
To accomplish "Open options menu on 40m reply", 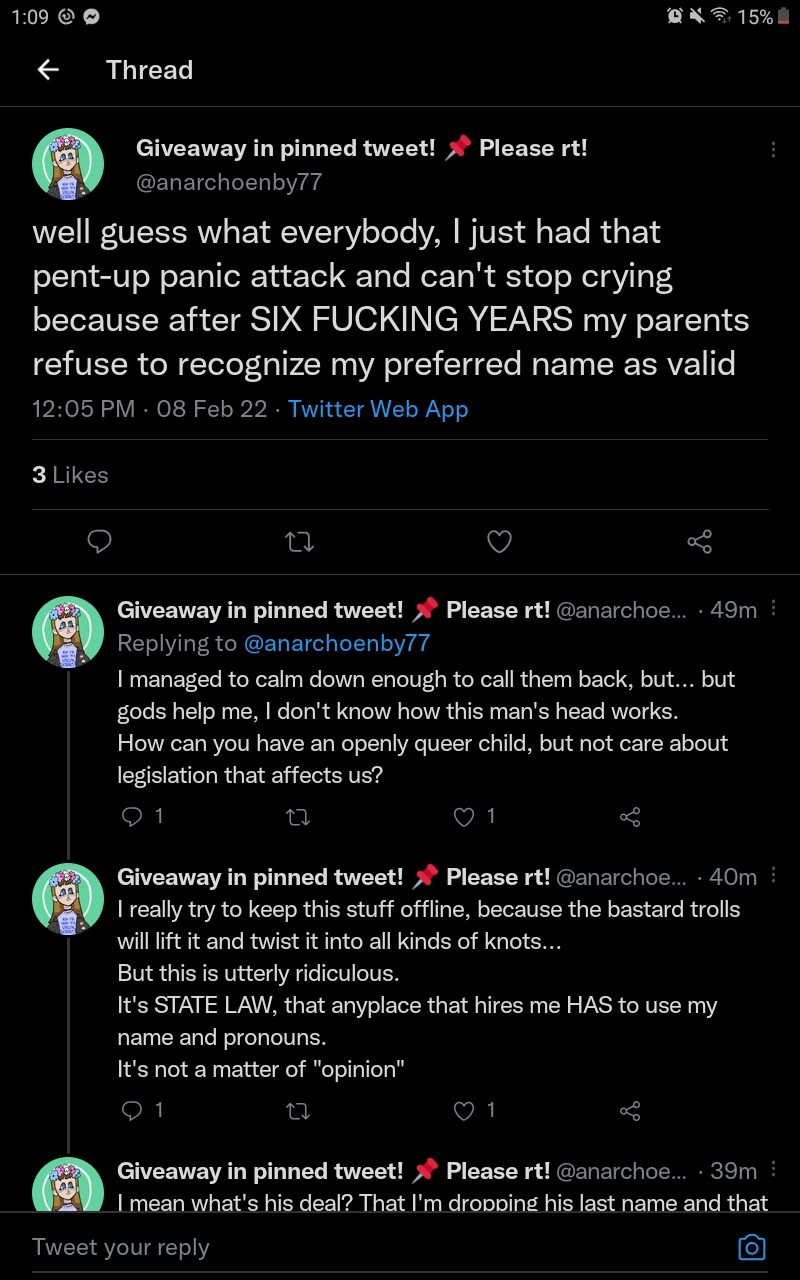I will click(773, 876).
